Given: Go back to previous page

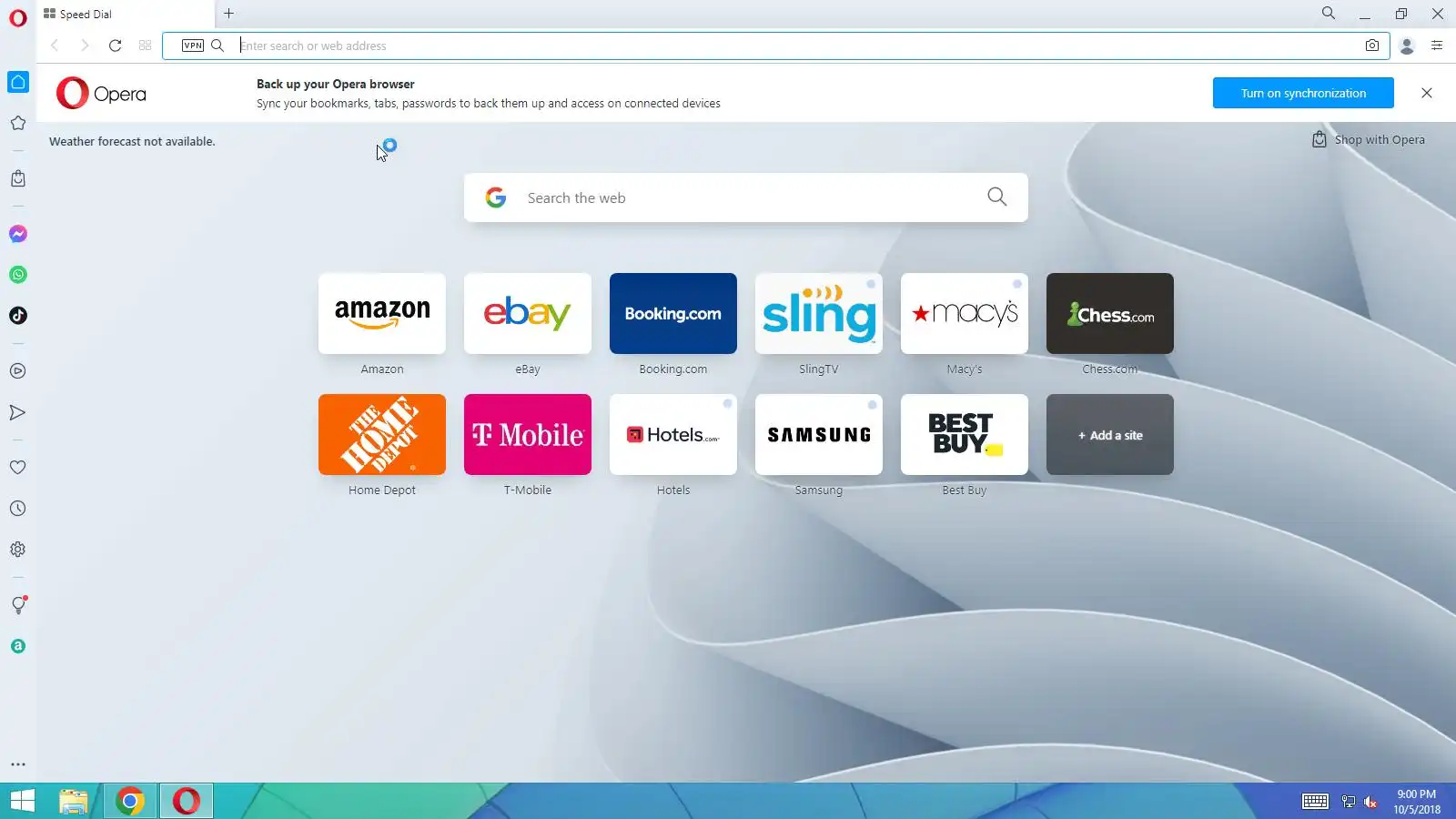Looking at the screenshot, I should pyautogui.click(x=55, y=45).
